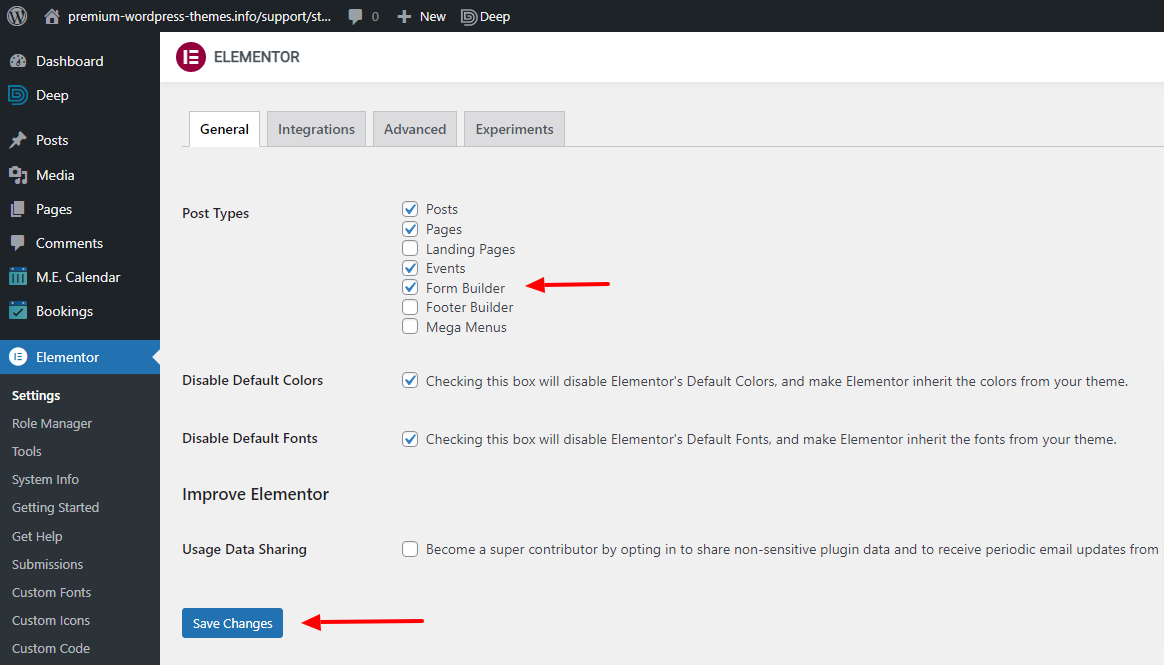The image size is (1164, 665).
Task: Click the Pages icon in sidebar
Action: click(18, 209)
